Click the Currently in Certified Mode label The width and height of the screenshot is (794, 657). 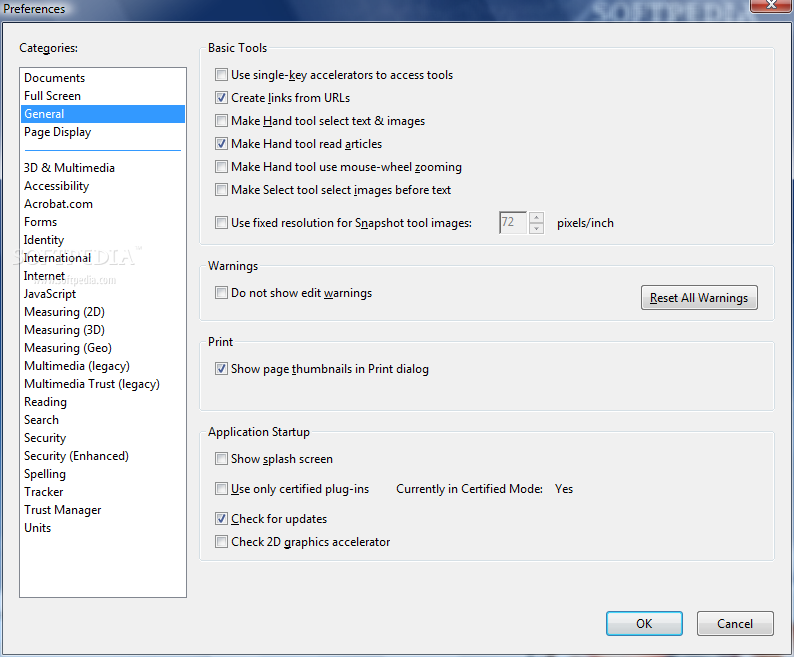[x=469, y=489]
